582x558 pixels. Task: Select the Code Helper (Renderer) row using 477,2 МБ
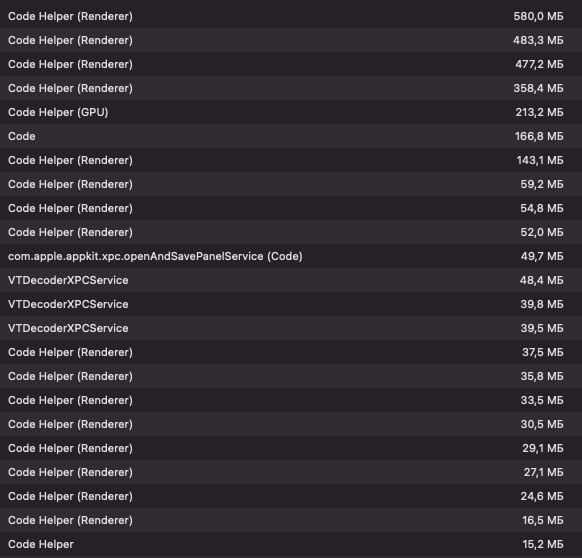[291, 64]
